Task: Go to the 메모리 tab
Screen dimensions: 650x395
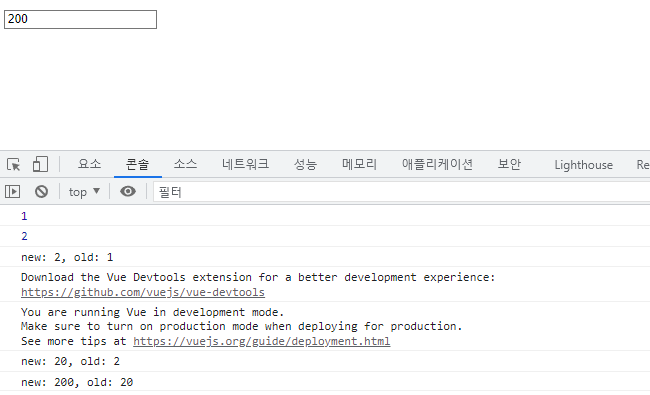Action: pyautogui.click(x=359, y=164)
